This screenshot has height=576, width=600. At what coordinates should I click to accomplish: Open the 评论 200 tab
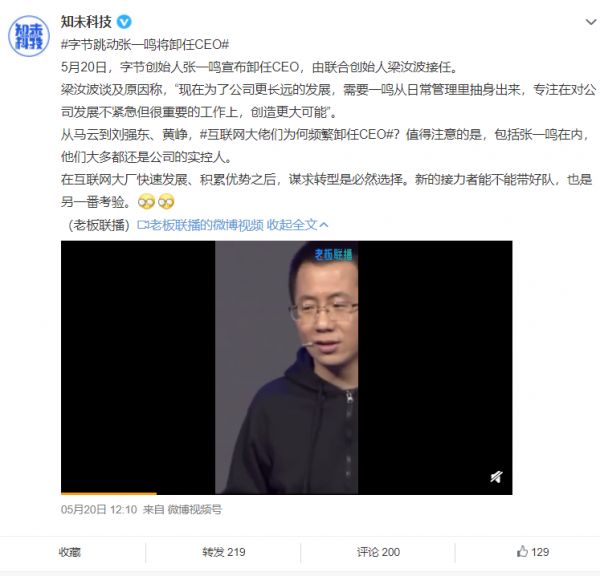click(x=378, y=552)
